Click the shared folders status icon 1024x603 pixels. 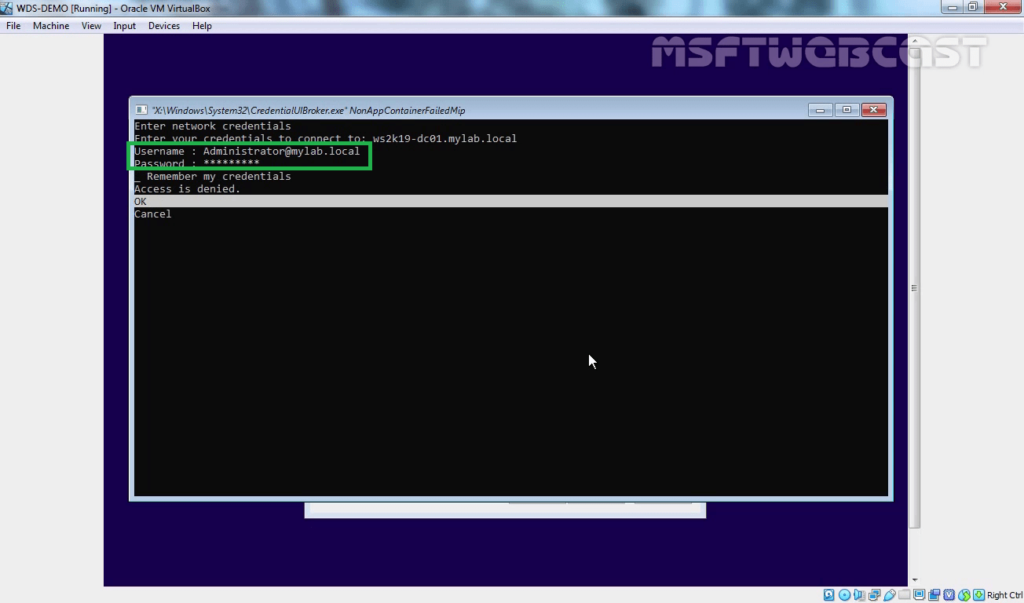click(x=904, y=594)
